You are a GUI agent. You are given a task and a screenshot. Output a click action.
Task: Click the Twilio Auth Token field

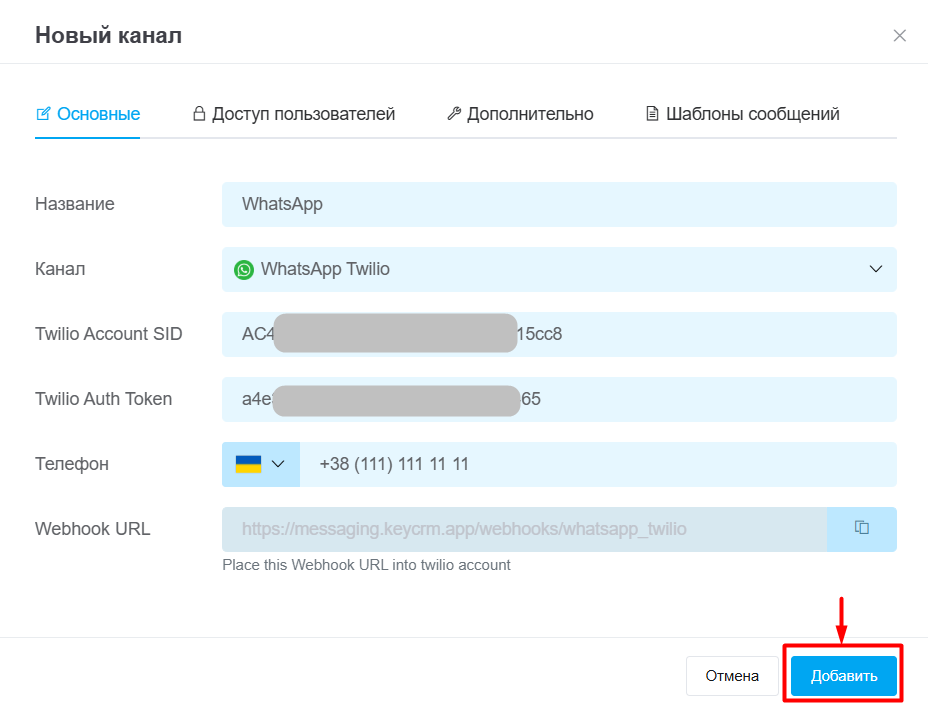coord(559,399)
